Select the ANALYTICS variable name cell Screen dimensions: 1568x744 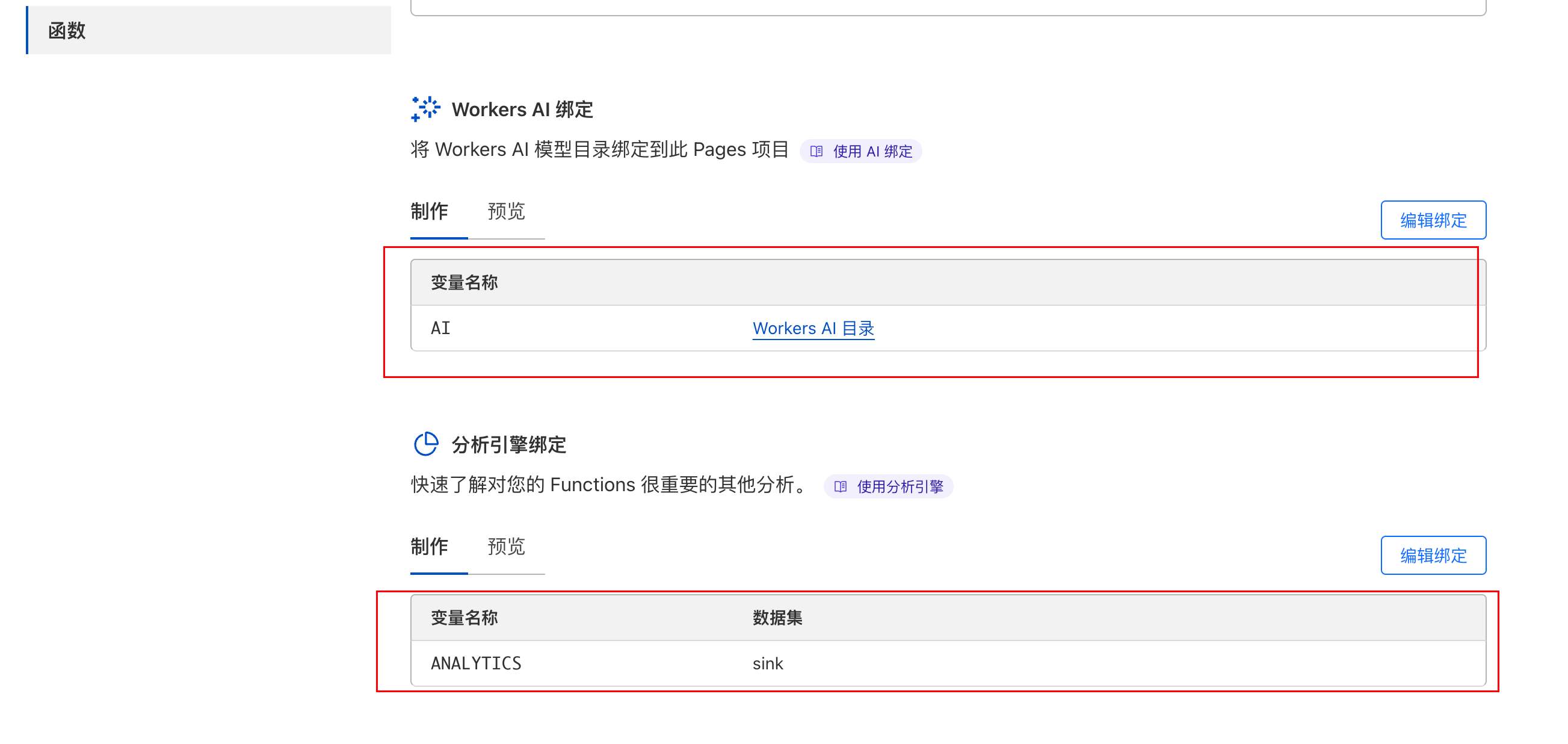pyautogui.click(x=476, y=663)
